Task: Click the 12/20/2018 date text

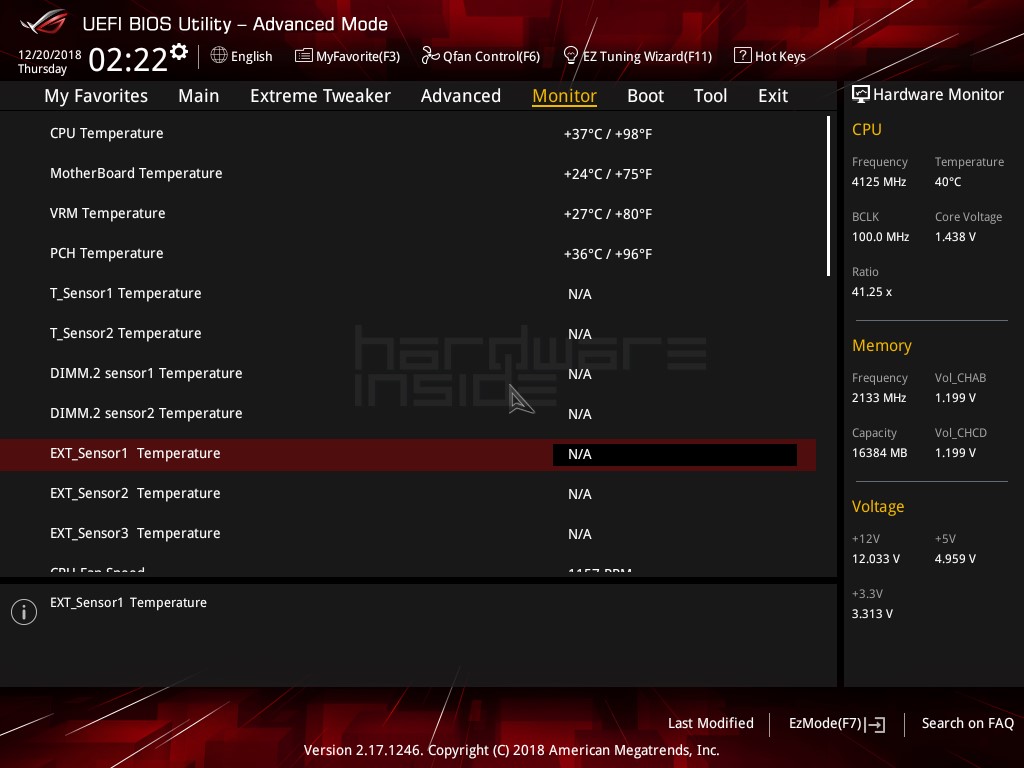Action: (x=50, y=55)
